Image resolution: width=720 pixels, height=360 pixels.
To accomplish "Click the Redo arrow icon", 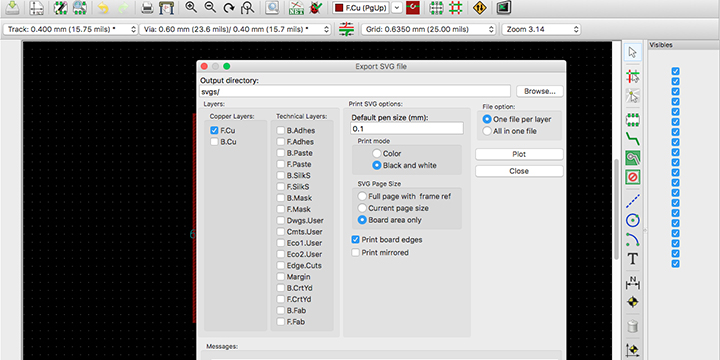I will point(123,7).
